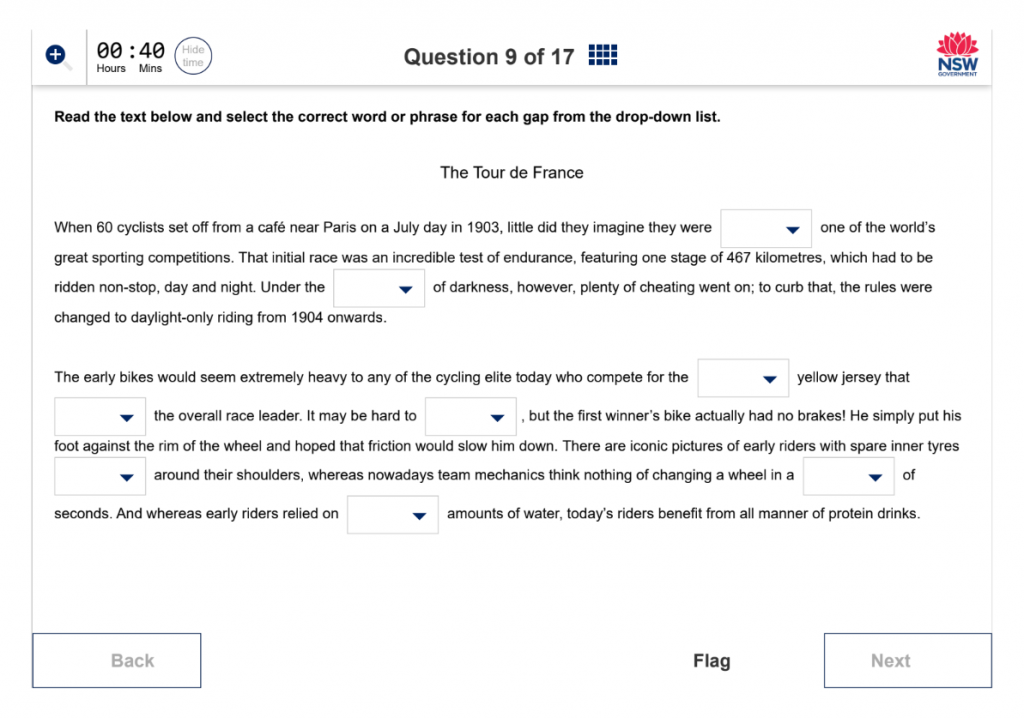Open dropdown after "It may be hard to"
This screenshot has height=718, width=1024.
(x=470, y=416)
